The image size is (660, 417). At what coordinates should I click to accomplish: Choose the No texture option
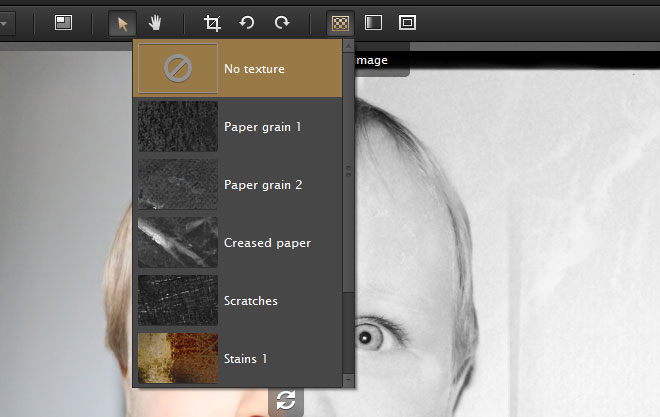(238, 68)
